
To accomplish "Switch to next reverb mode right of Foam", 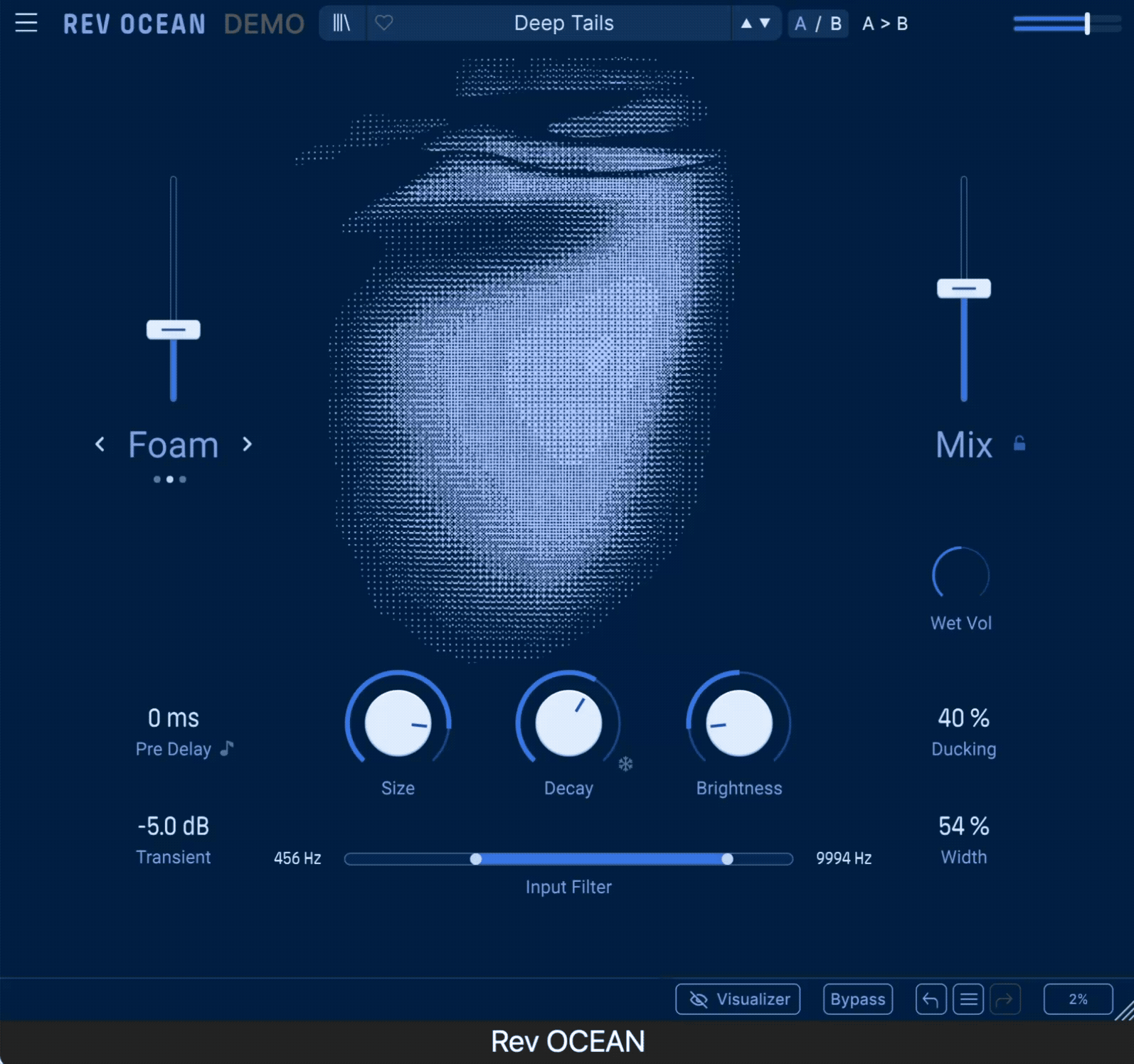I will [247, 445].
